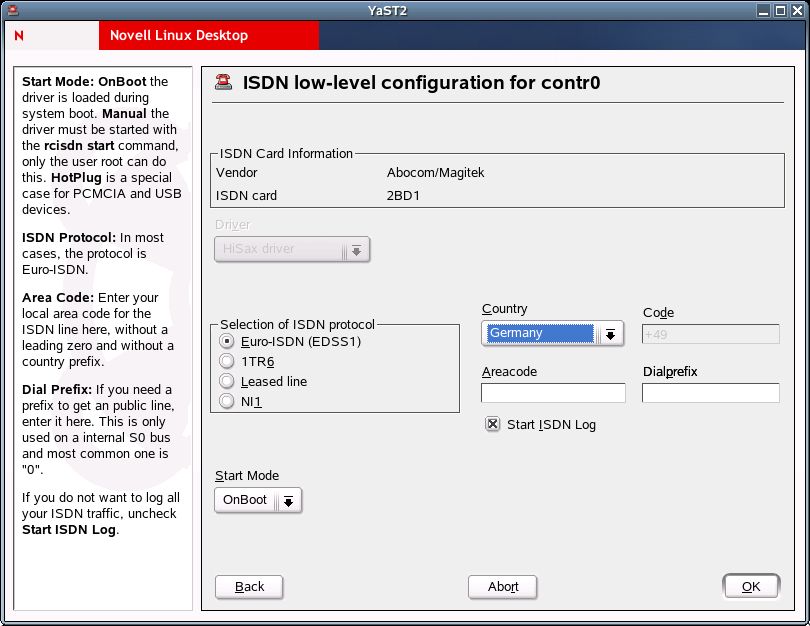810x626 pixels.
Task: Click the Abort button
Action: click(x=503, y=587)
